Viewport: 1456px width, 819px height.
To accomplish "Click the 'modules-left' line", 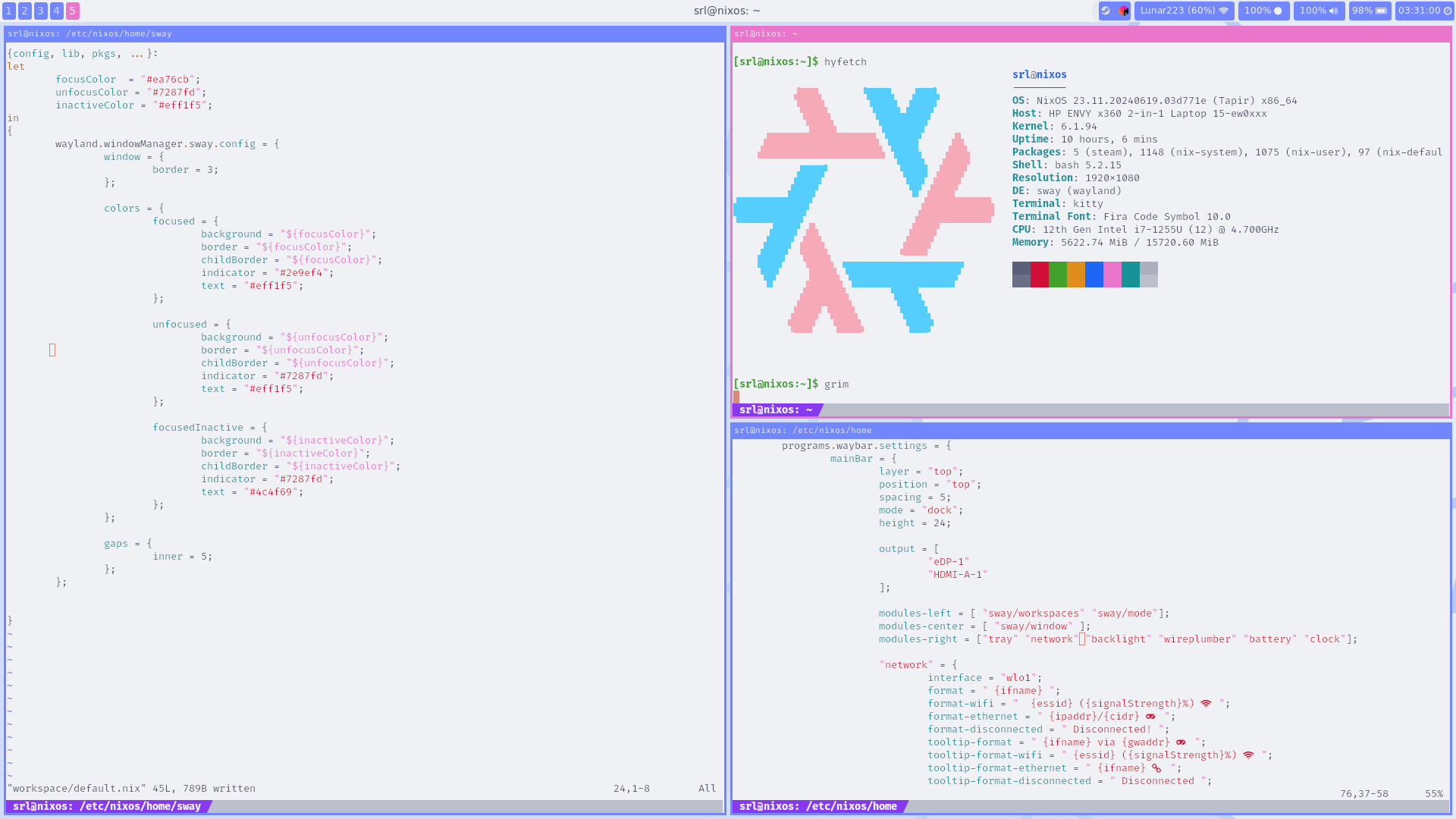I will click(1025, 613).
